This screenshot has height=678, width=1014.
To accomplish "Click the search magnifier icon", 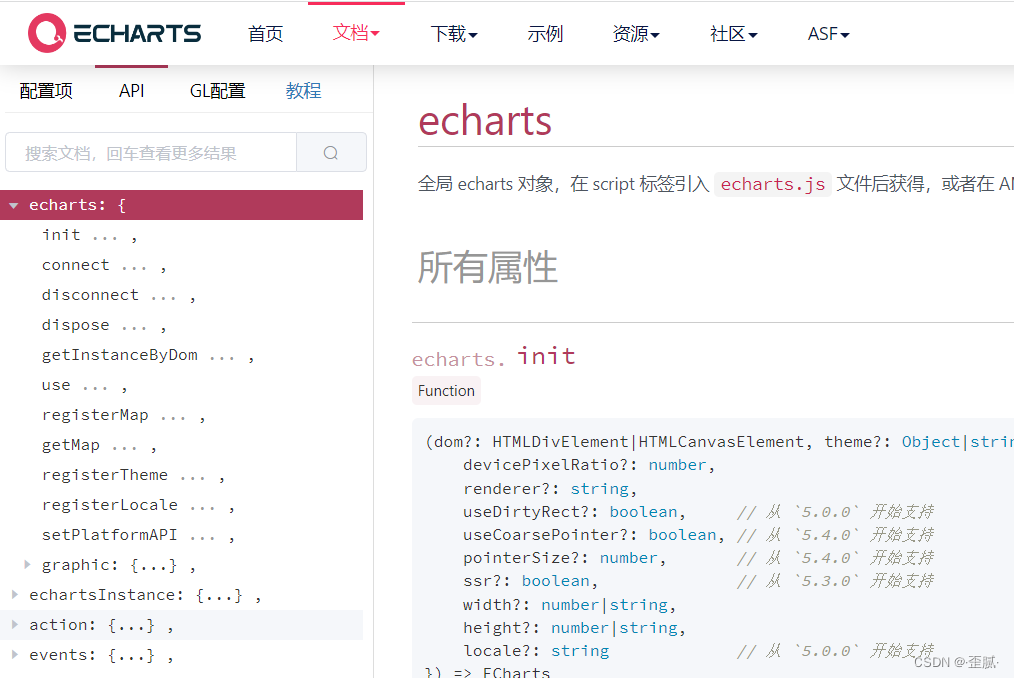I will click(x=330, y=151).
